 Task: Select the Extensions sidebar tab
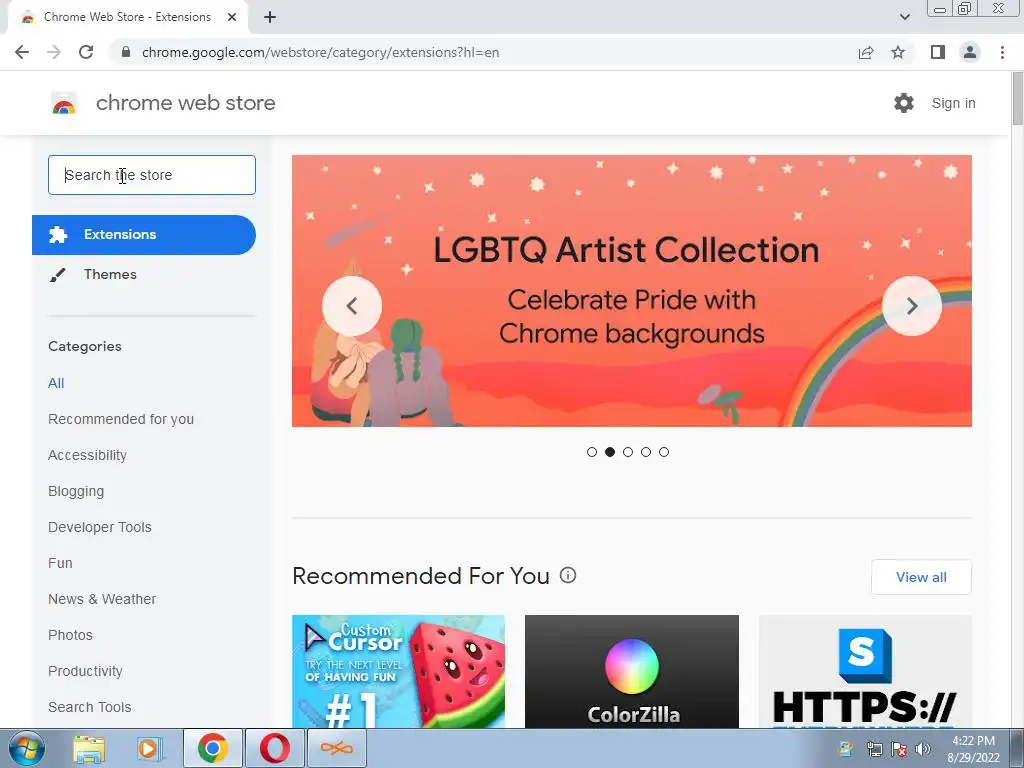[x=144, y=234]
